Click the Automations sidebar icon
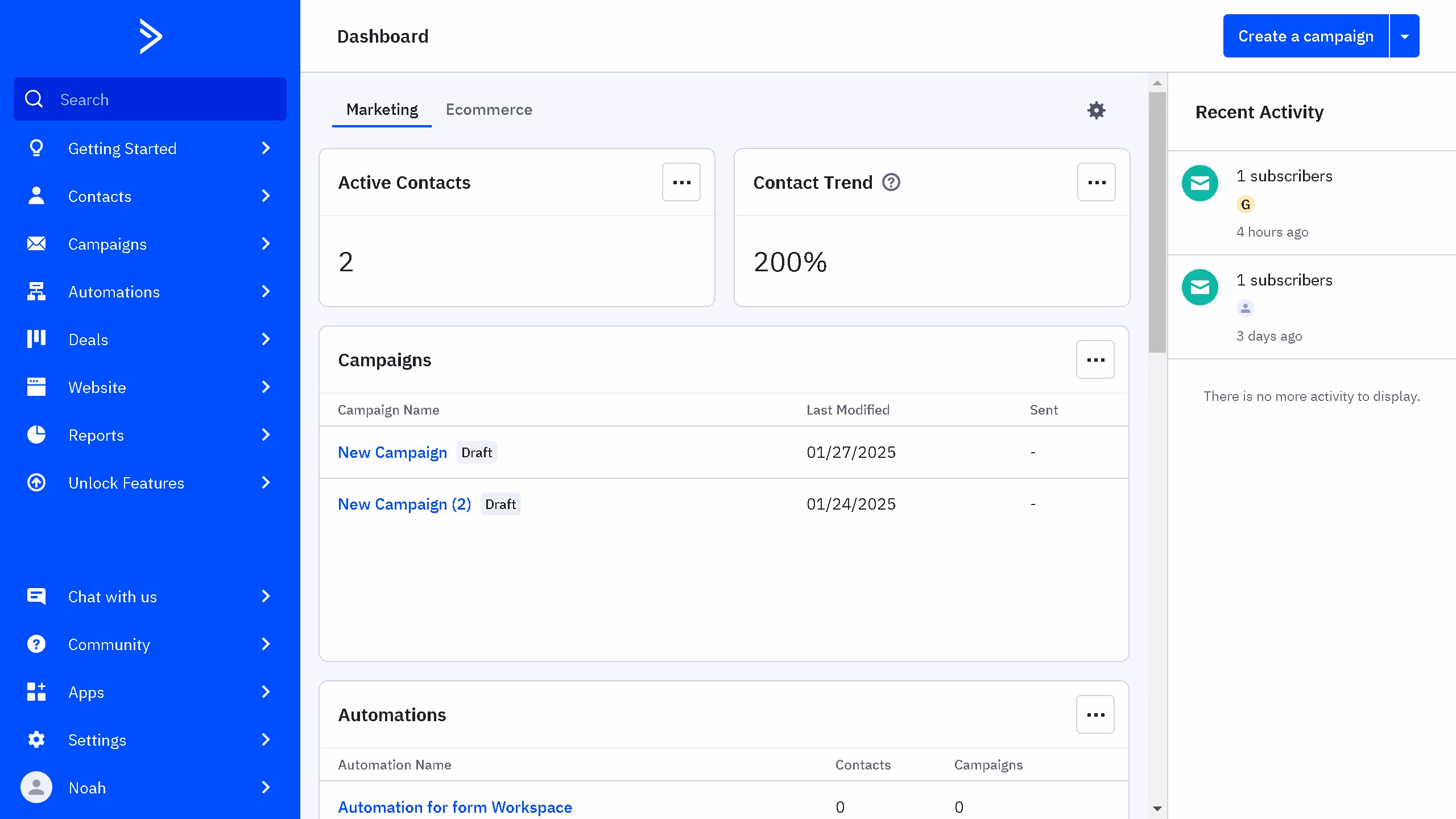Image resolution: width=1456 pixels, height=819 pixels. (x=36, y=292)
